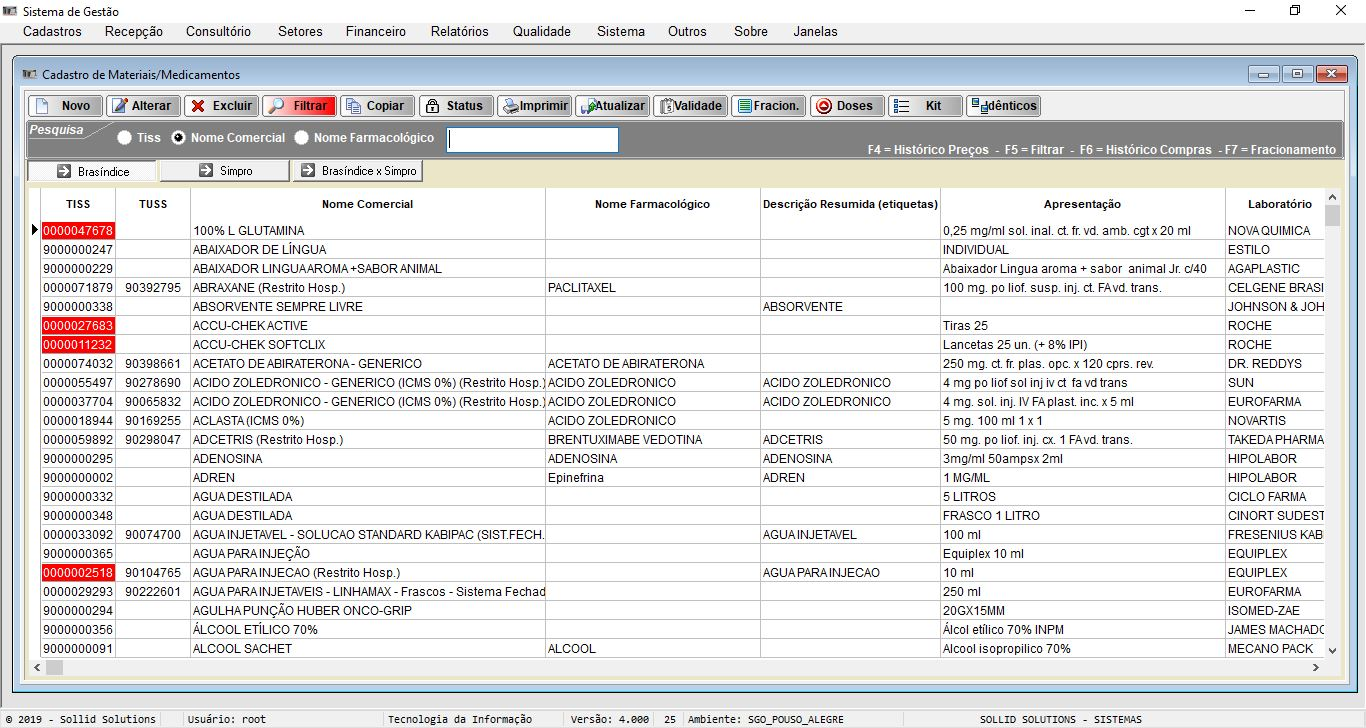Click the Descrição Resumida (etiquetas) column header
Viewport: 1366px width, 728px height.
(x=850, y=204)
